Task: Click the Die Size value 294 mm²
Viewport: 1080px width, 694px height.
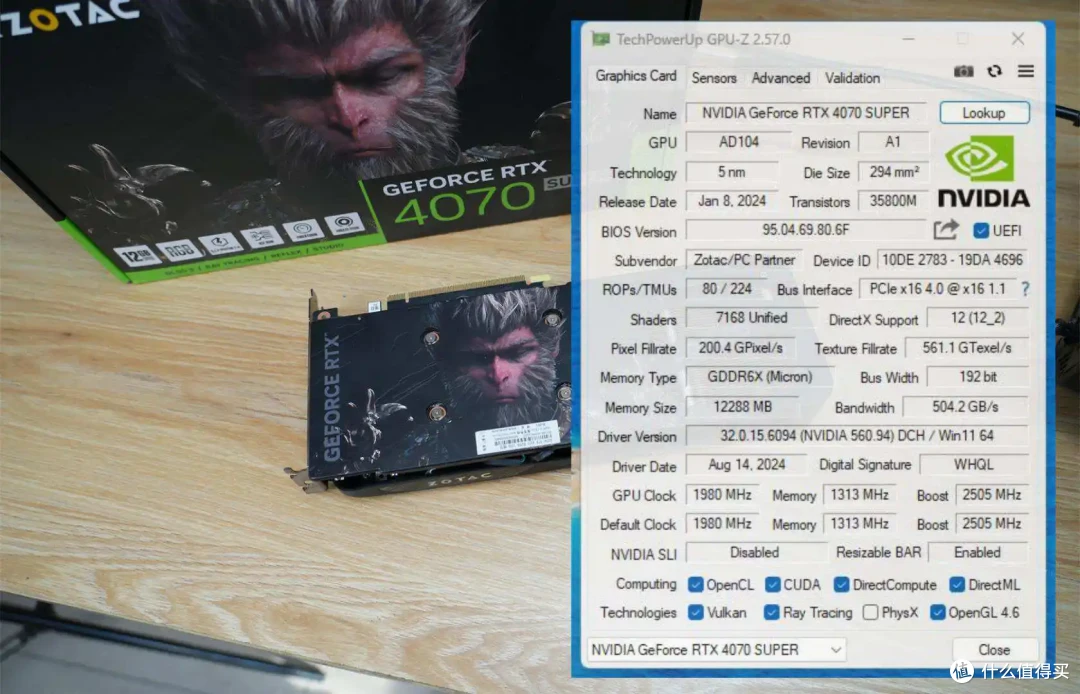Action: click(x=893, y=172)
